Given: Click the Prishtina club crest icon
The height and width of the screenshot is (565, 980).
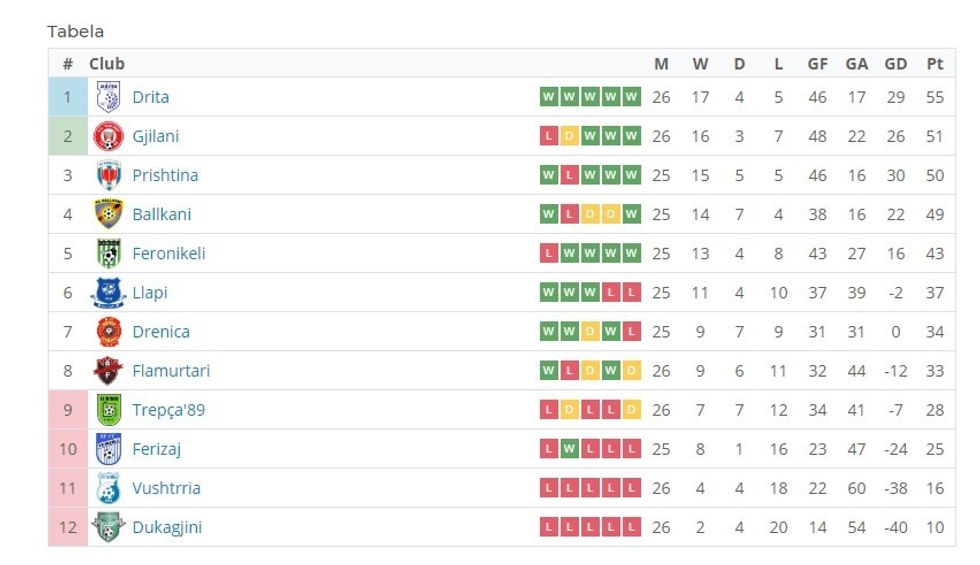Looking at the screenshot, I should (x=108, y=175).
